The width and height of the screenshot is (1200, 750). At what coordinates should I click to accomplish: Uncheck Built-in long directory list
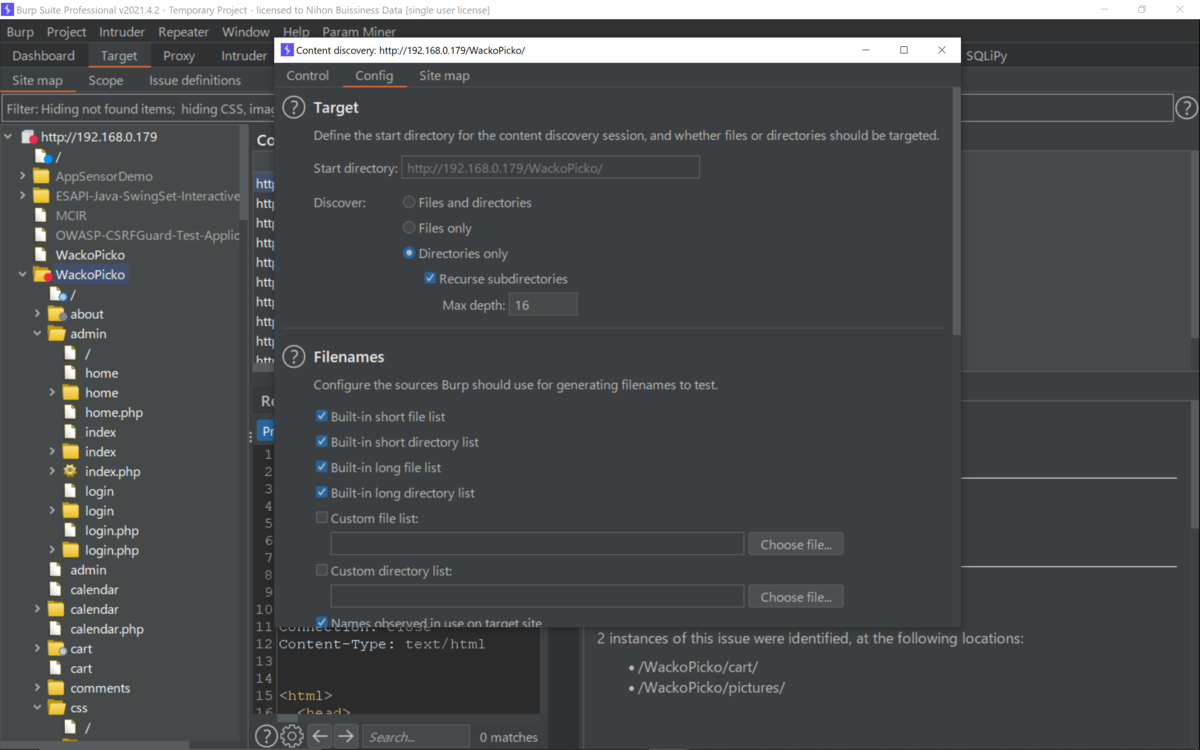pos(322,493)
